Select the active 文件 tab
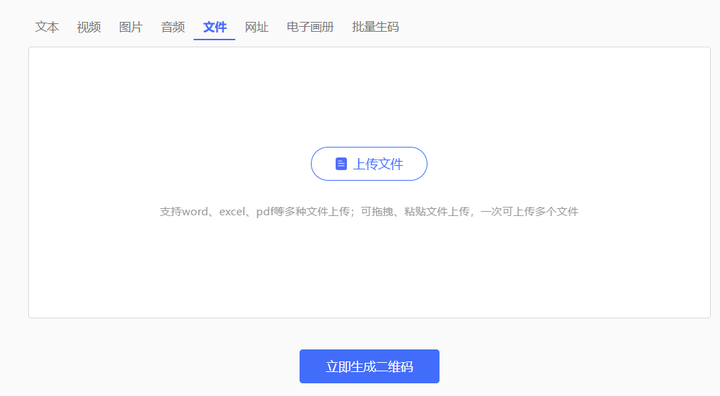Viewport: 720px width, 396px height. tap(214, 27)
